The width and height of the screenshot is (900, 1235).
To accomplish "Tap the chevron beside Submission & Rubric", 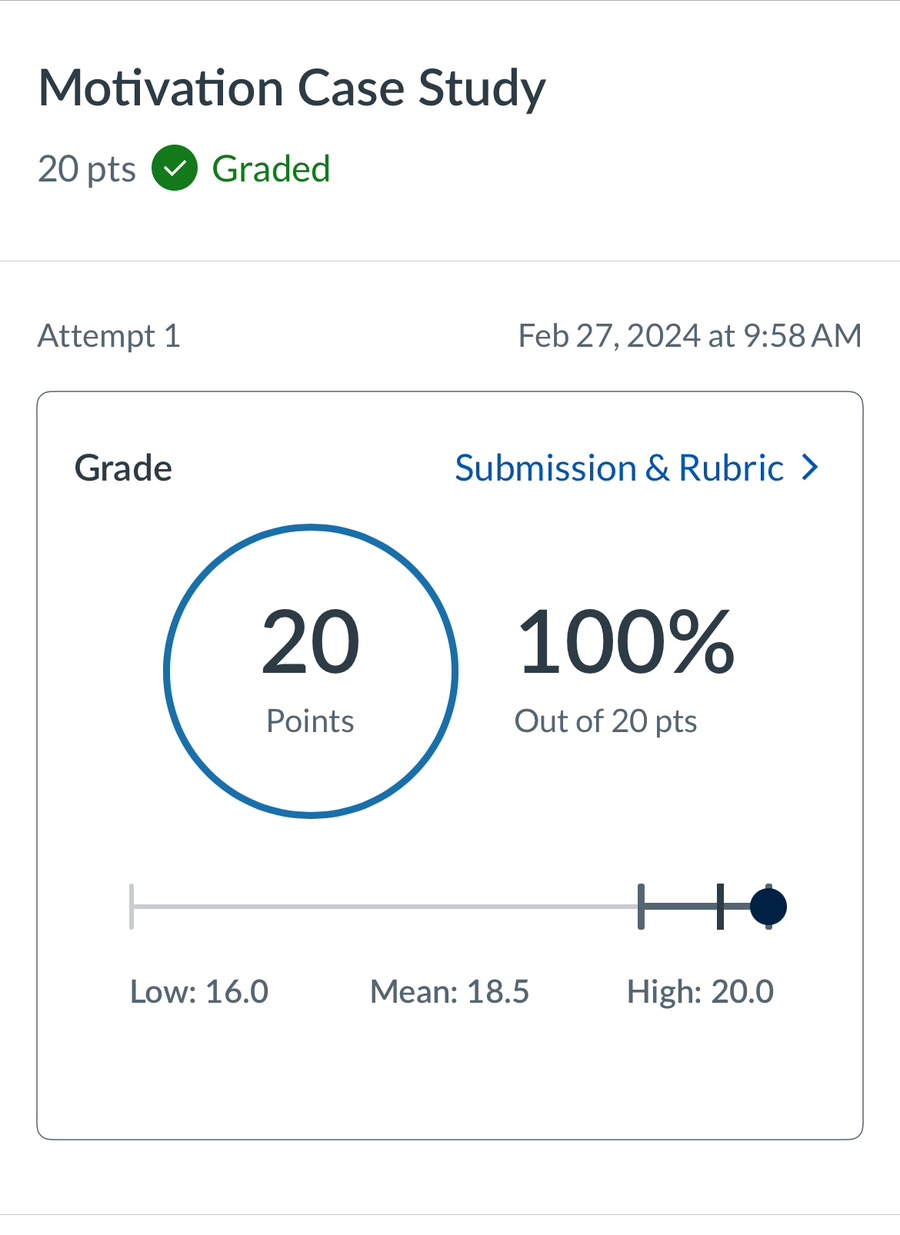I will 810,468.
